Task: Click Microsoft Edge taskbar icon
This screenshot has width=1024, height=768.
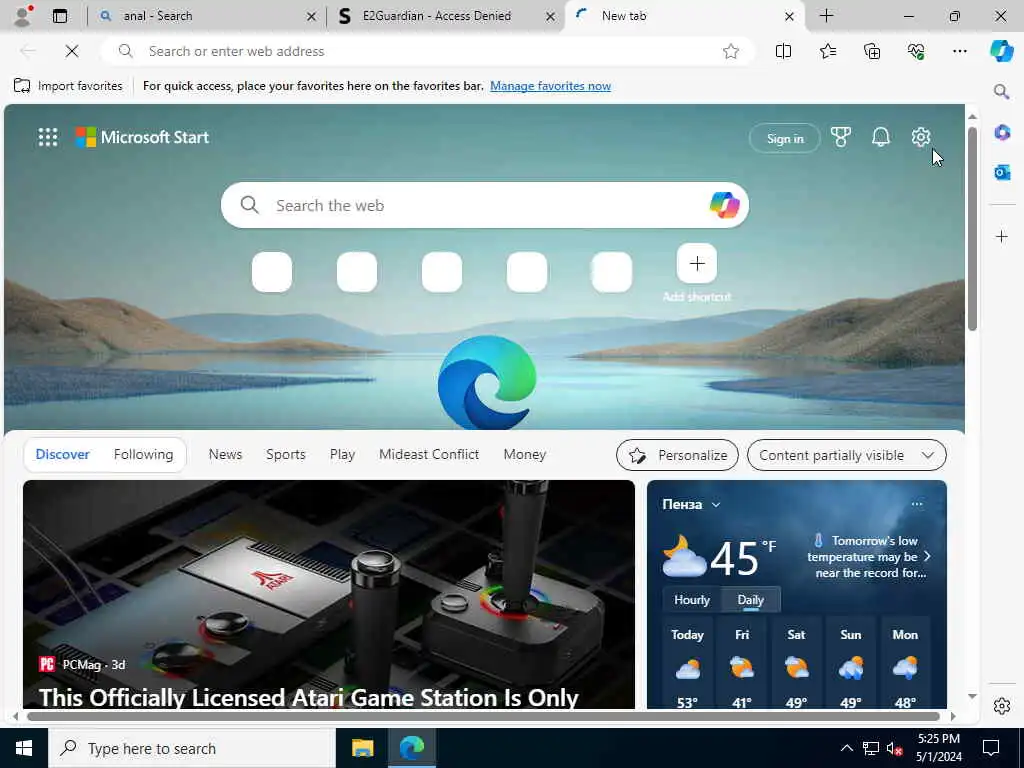Action: pos(412,748)
